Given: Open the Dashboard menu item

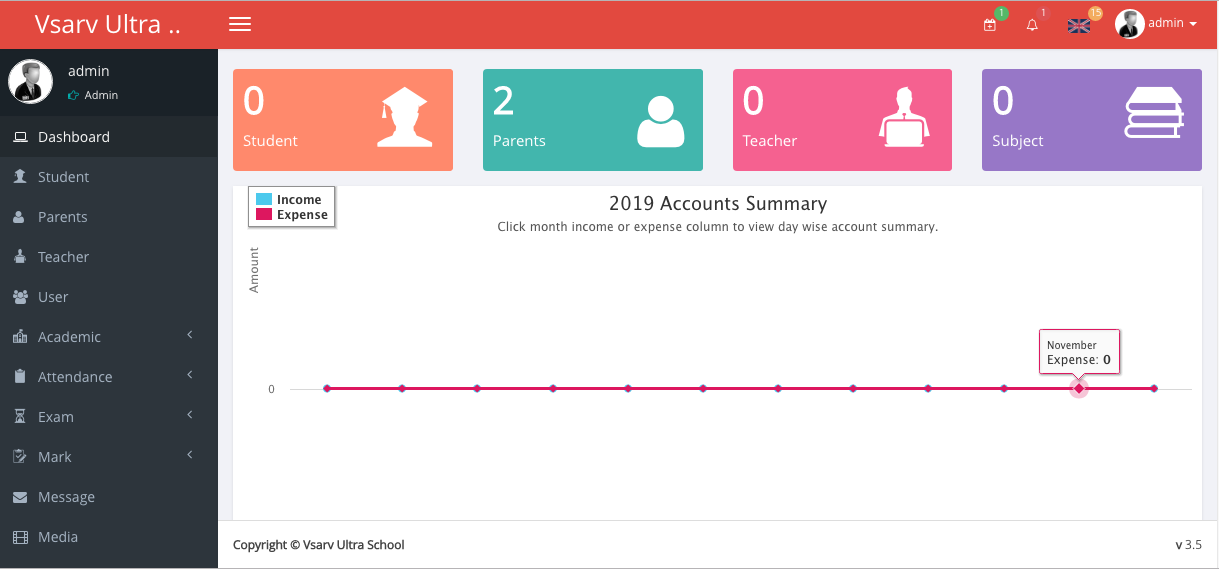Looking at the screenshot, I should point(74,137).
